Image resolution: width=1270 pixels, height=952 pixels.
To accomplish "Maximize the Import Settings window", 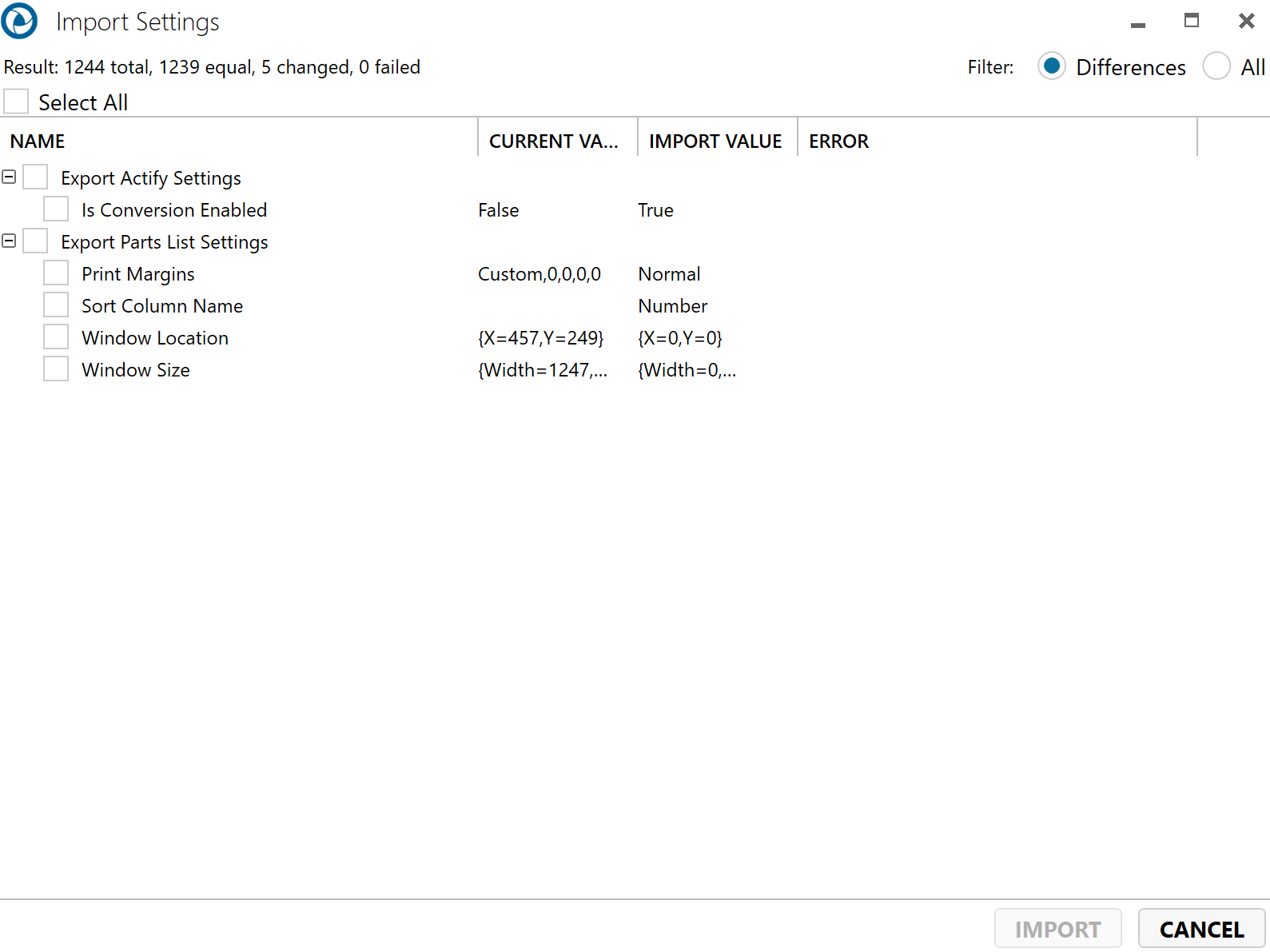I will coord(1191,21).
